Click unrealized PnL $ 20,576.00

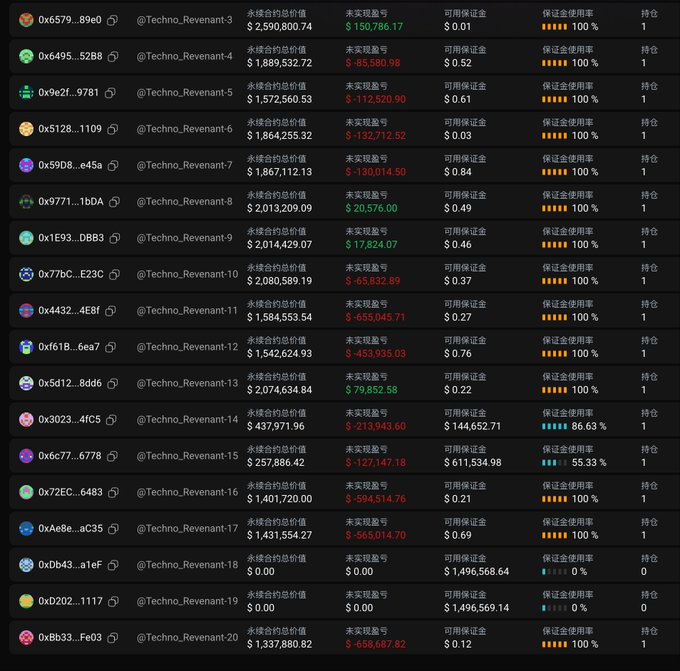tap(371, 208)
